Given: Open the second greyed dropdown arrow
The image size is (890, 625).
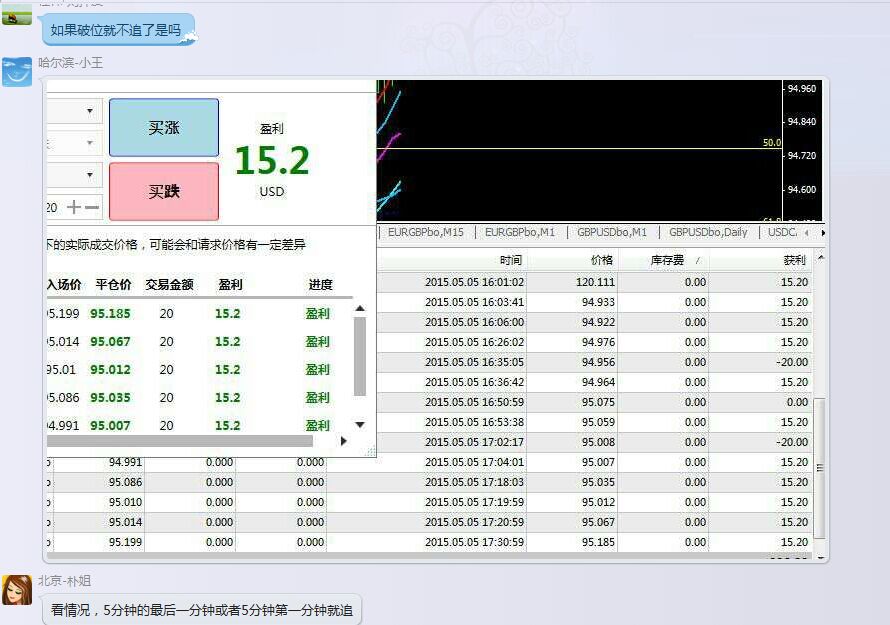Looking at the screenshot, I should pyautogui.click(x=90, y=143).
